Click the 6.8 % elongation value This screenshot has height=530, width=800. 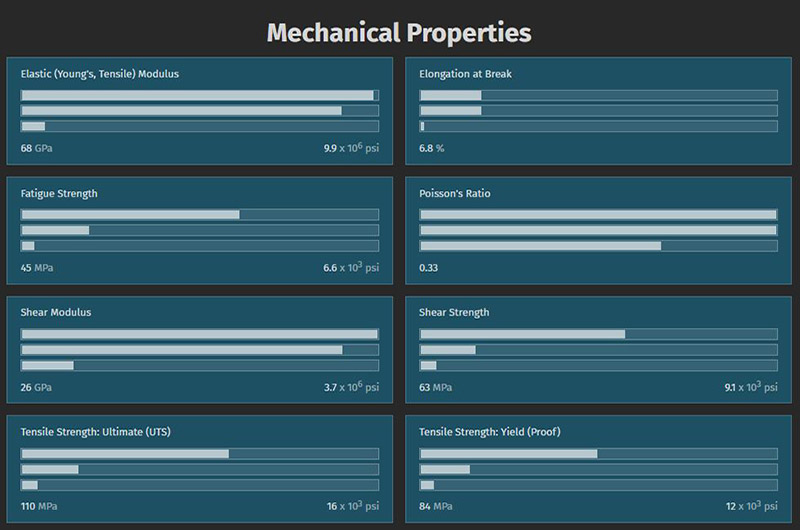pos(432,148)
